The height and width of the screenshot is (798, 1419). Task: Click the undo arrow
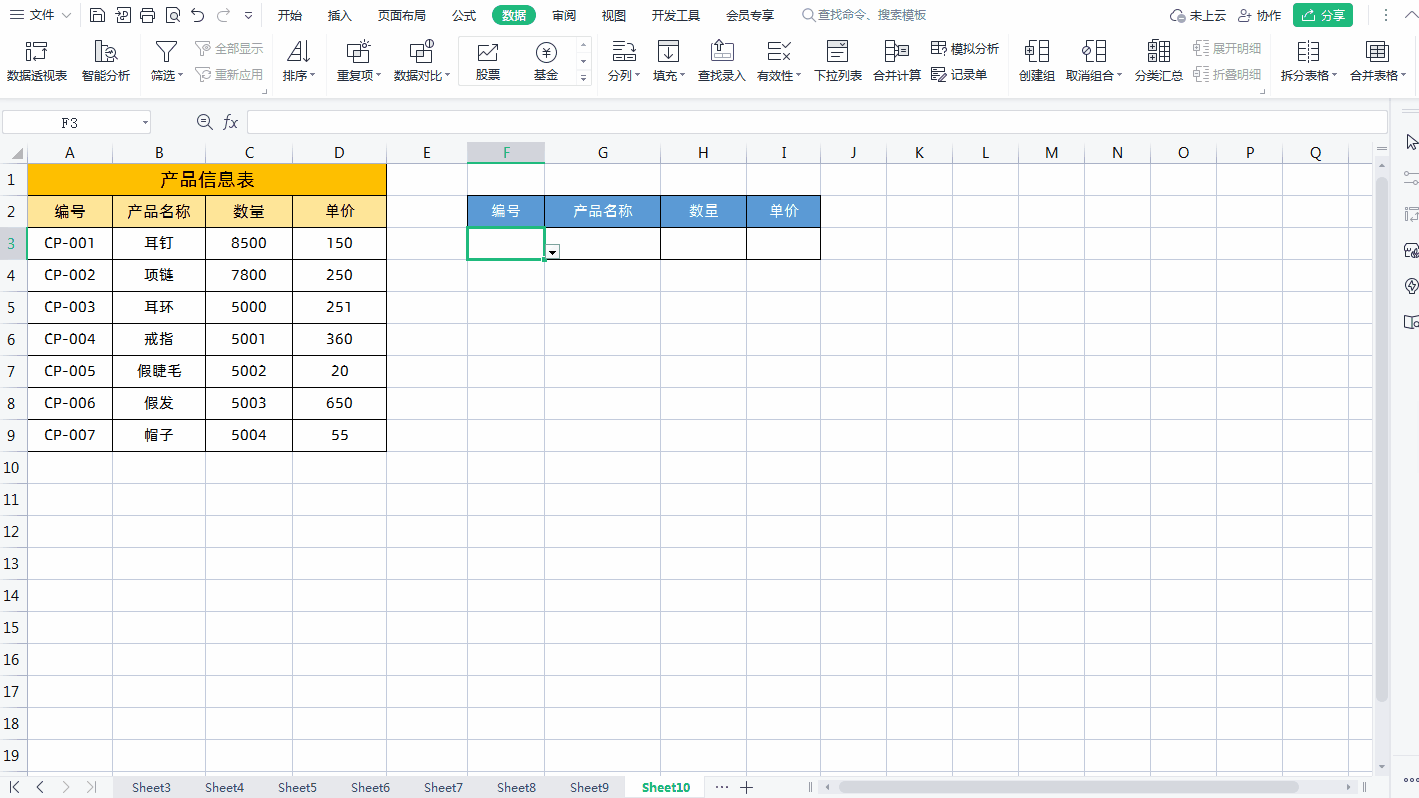pos(198,15)
